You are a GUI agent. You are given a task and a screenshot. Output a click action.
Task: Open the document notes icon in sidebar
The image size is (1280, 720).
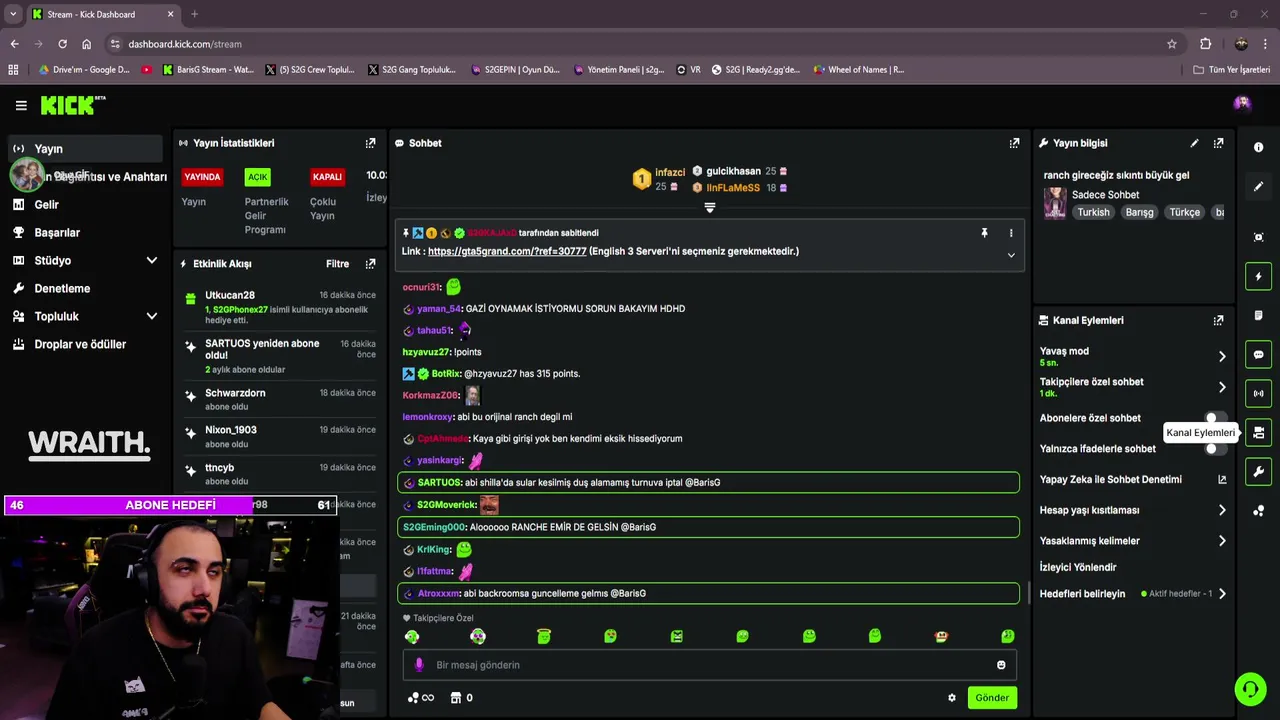click(1258, 315)
